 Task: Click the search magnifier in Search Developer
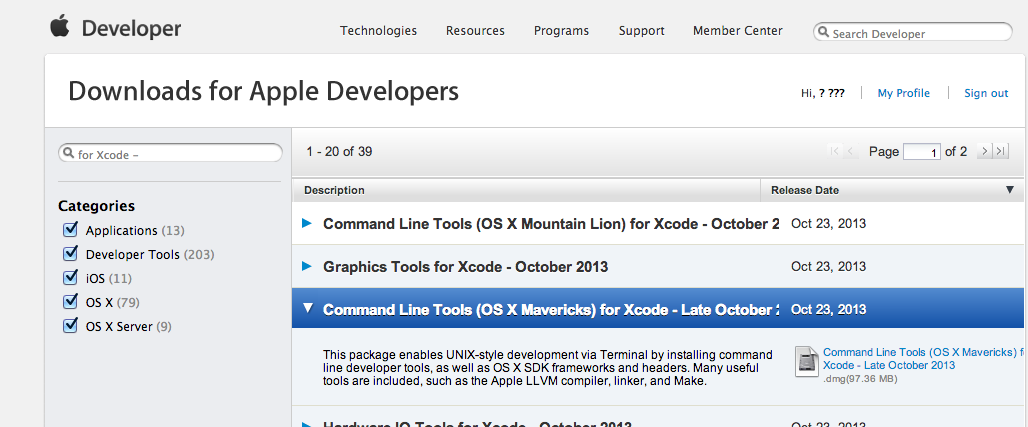823,33
